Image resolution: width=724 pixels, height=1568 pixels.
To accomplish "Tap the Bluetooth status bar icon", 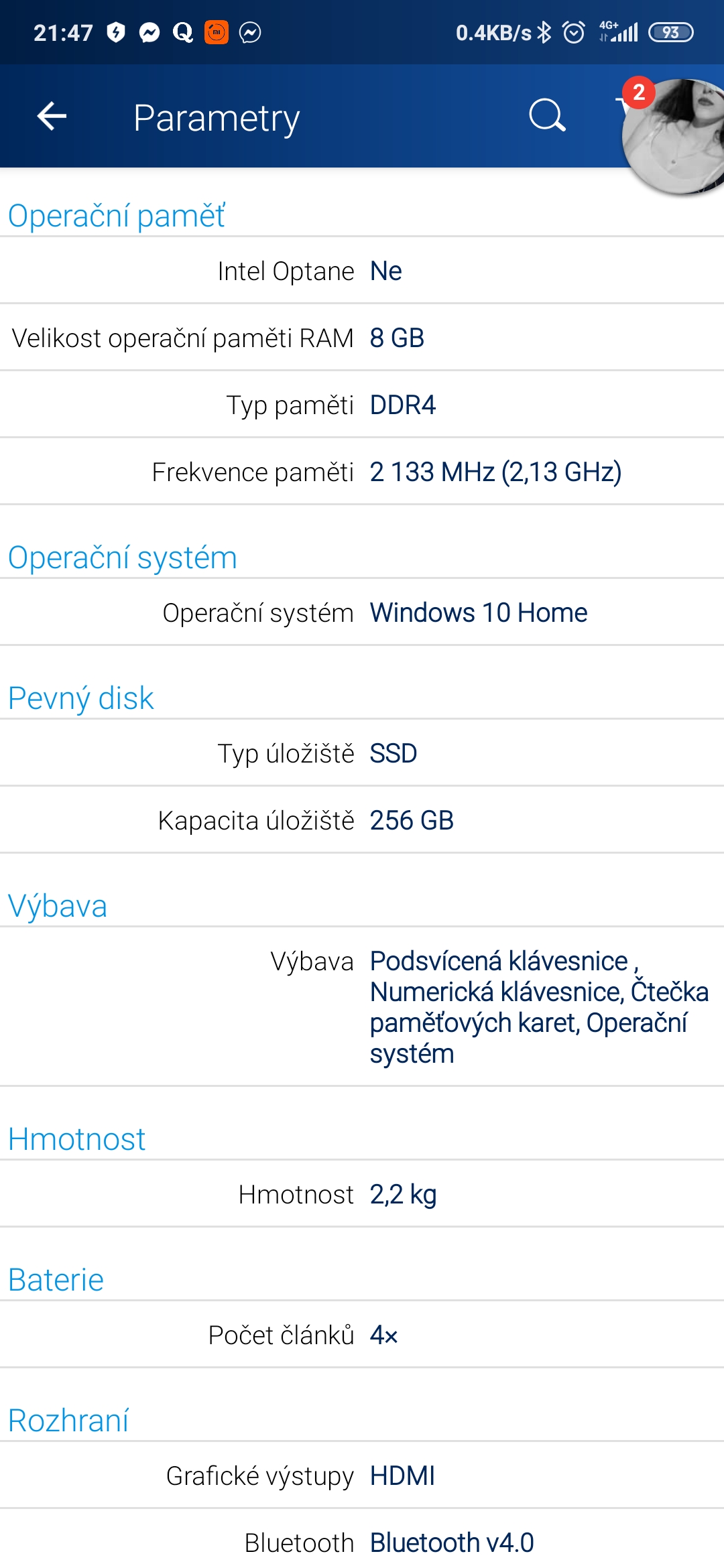I will [x=544, y=32].
